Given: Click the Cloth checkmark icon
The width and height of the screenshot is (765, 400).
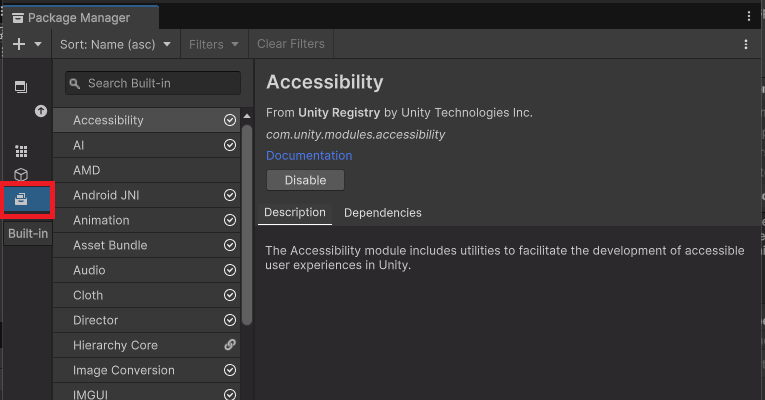Looking at the screenshot, I should point(230,295).
